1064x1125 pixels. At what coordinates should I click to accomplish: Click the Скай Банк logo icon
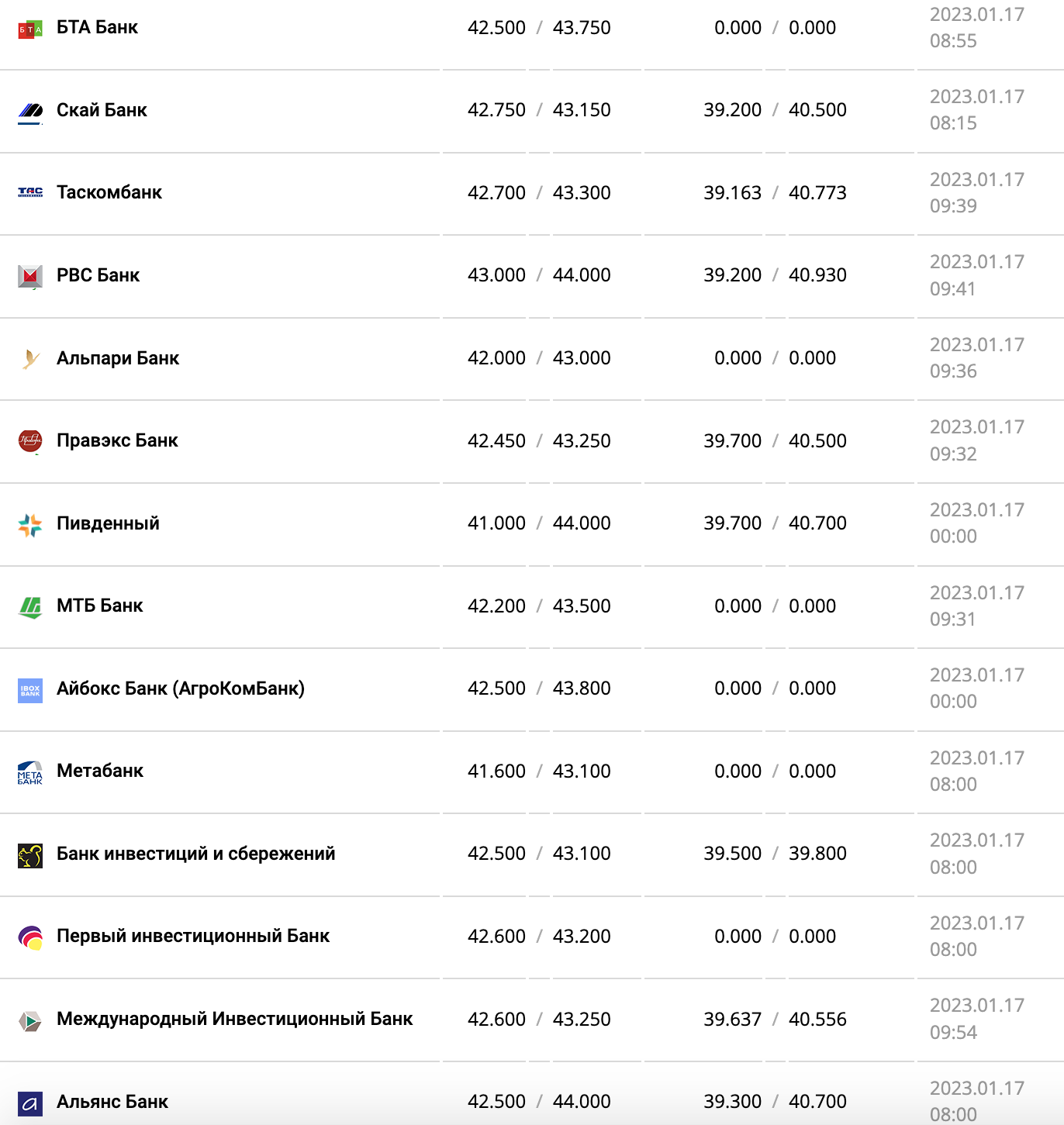coord(29,111)
